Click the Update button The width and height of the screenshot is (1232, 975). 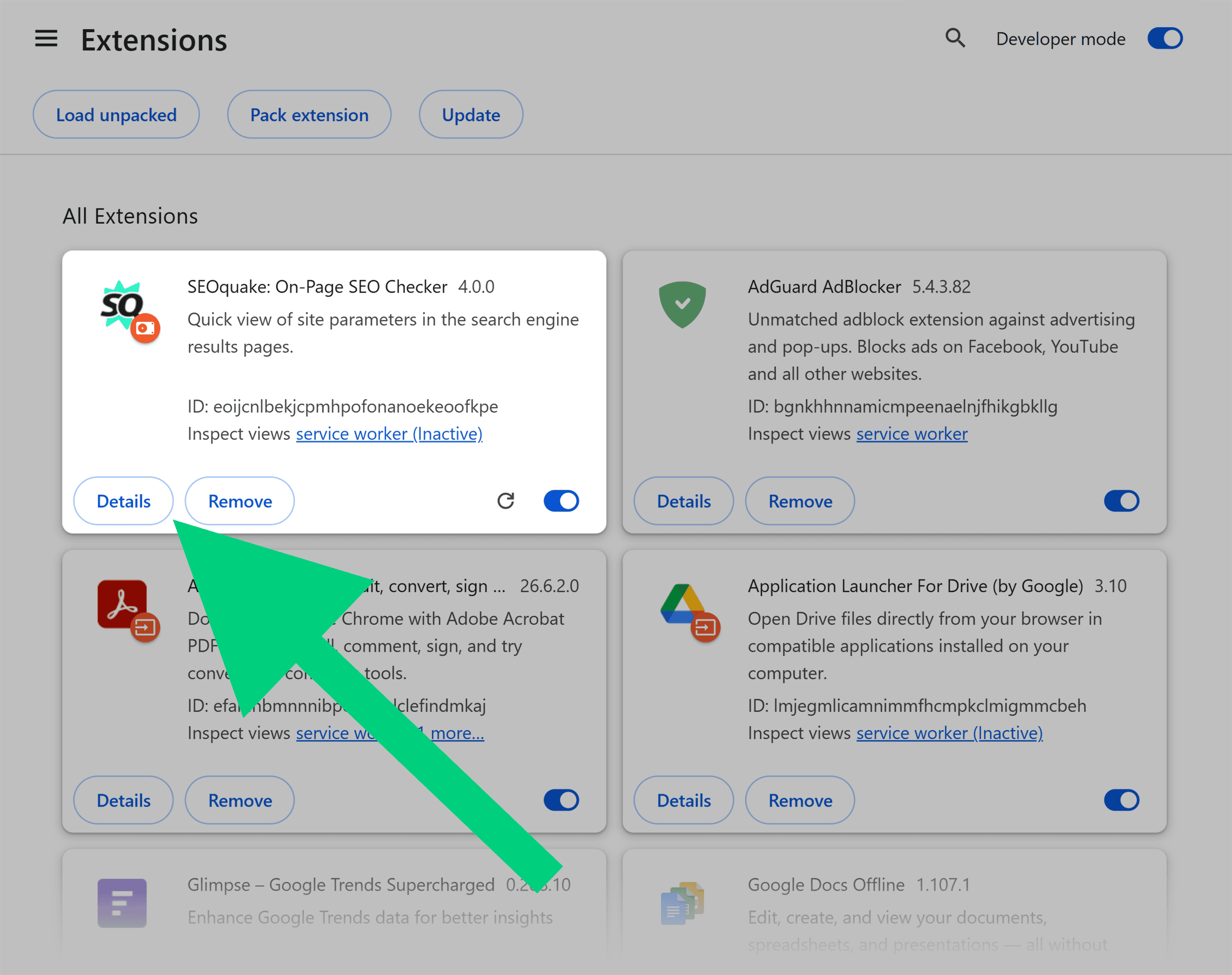(x=471, y=114)
